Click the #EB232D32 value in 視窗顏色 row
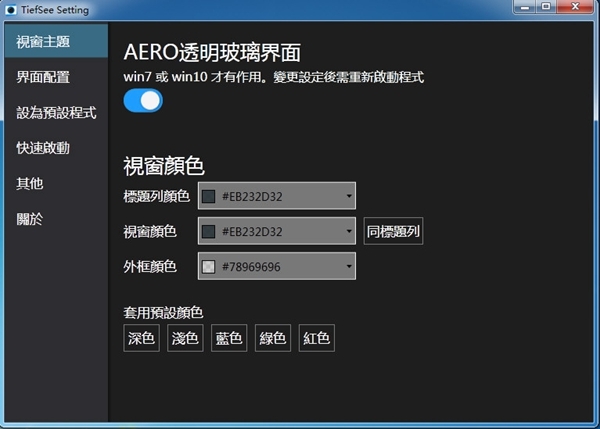600x429 pixels. (252, 232)
